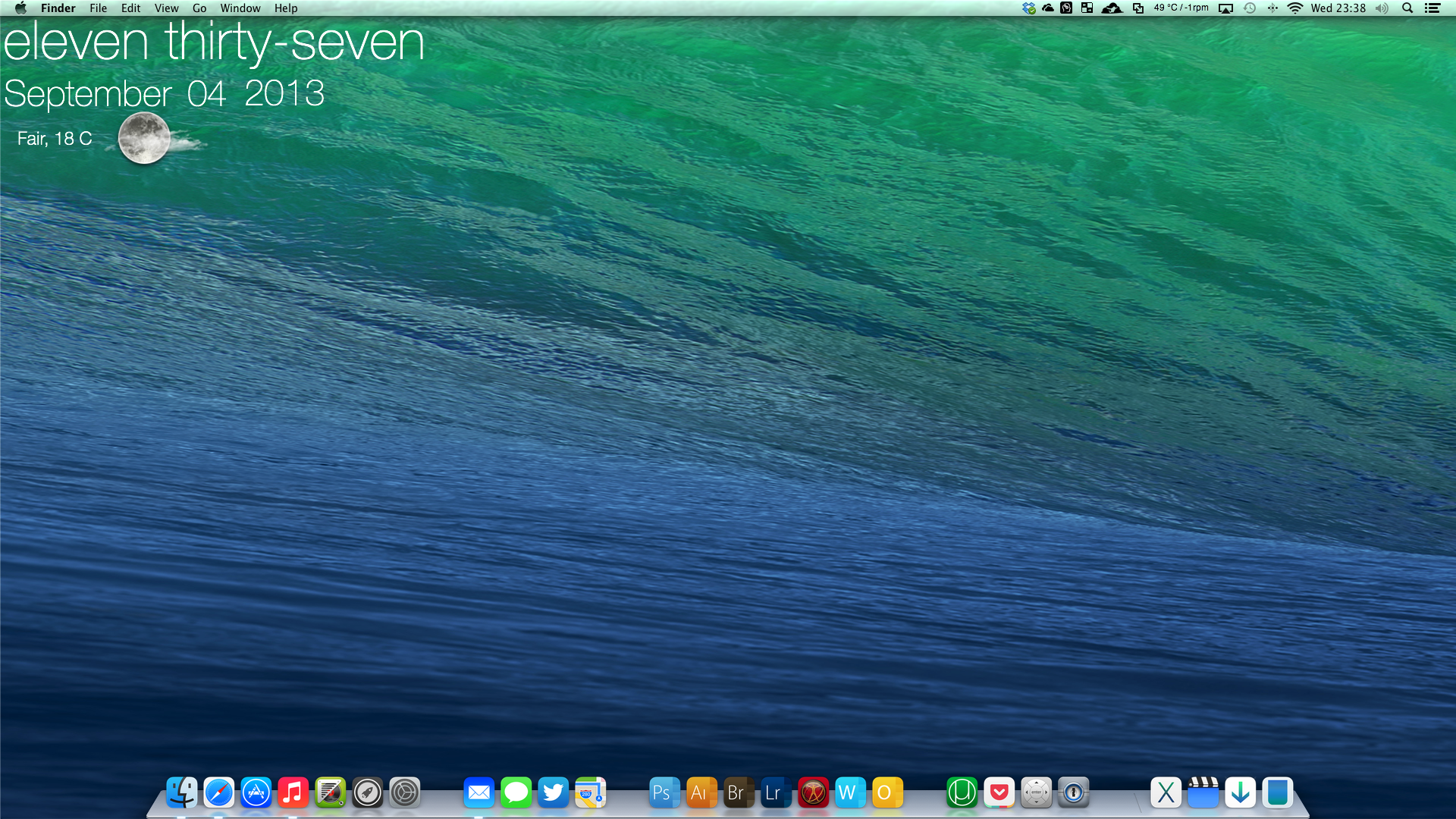This screenshot has height=819, width=1456.
Task: Open 1Password from the dock
Action: 1074,792
